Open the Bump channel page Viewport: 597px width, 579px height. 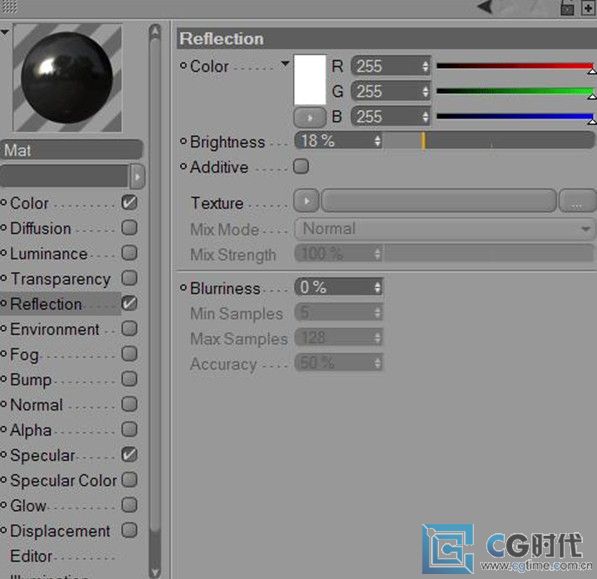click(30, 380)
